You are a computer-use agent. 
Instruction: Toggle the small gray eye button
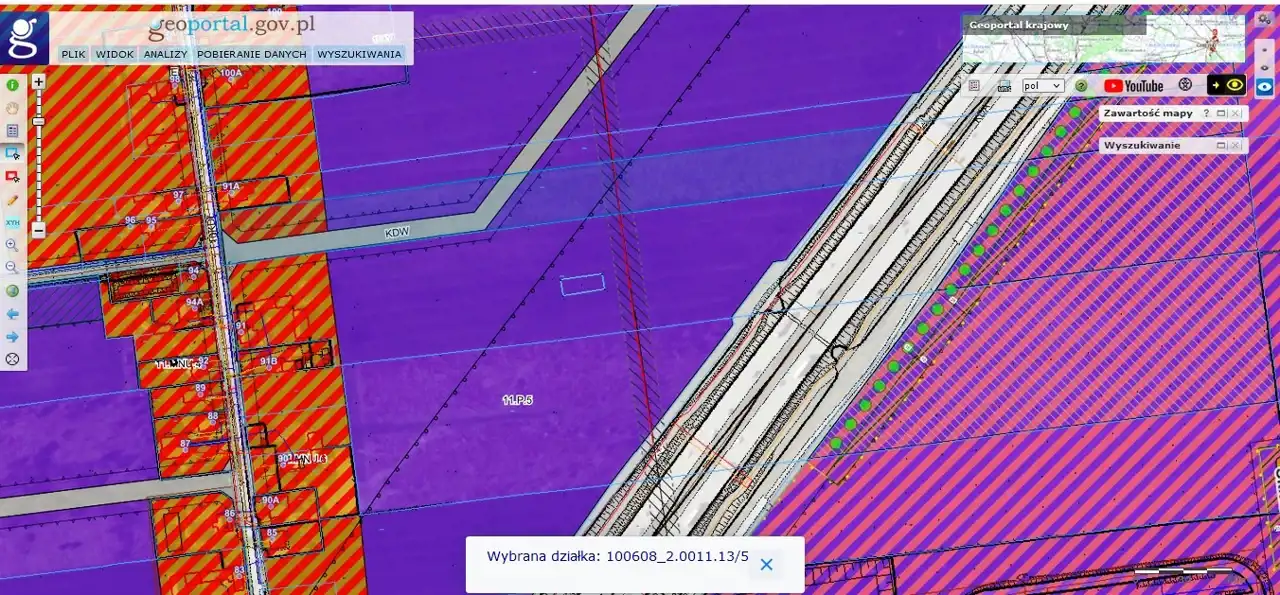[x=1265, y=66]
